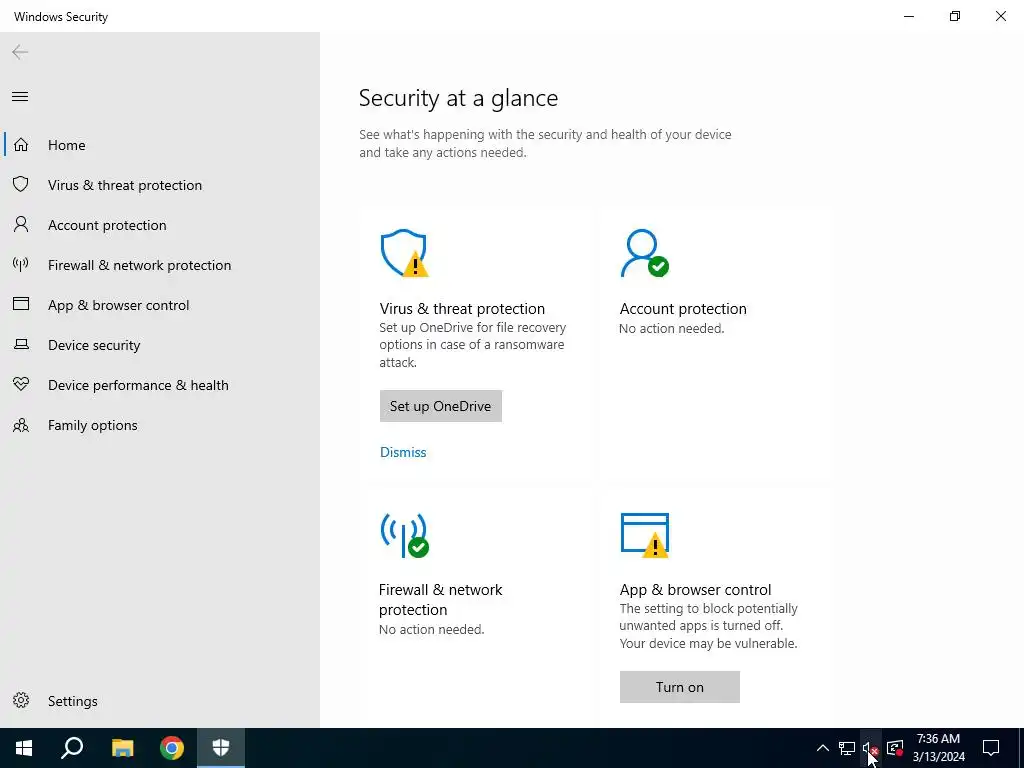The image size is (1024, 768).
Task: Click Windows Security shield on taskbar
Action: pos(221,748)
